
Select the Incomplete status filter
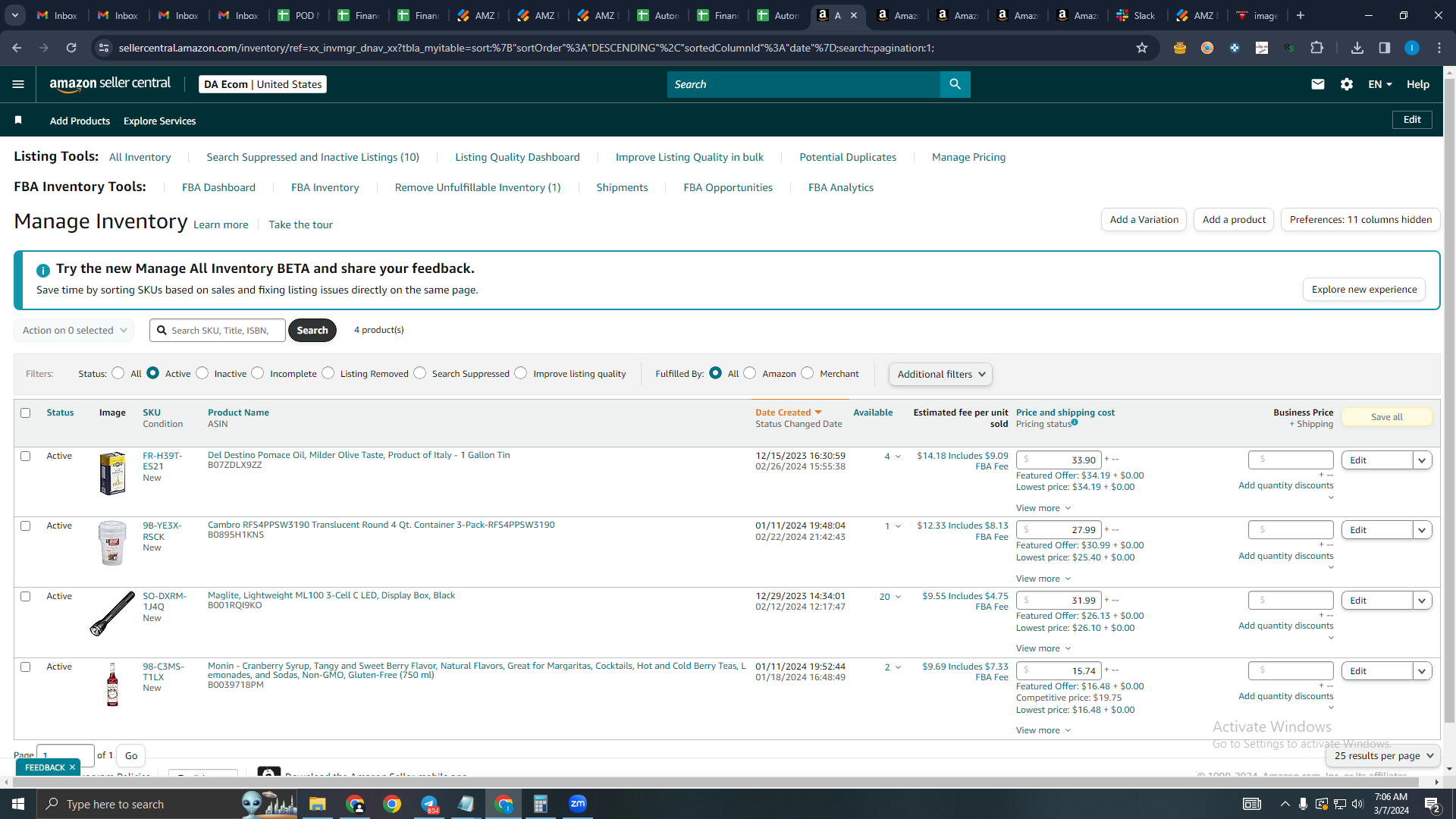click(258, 373)
